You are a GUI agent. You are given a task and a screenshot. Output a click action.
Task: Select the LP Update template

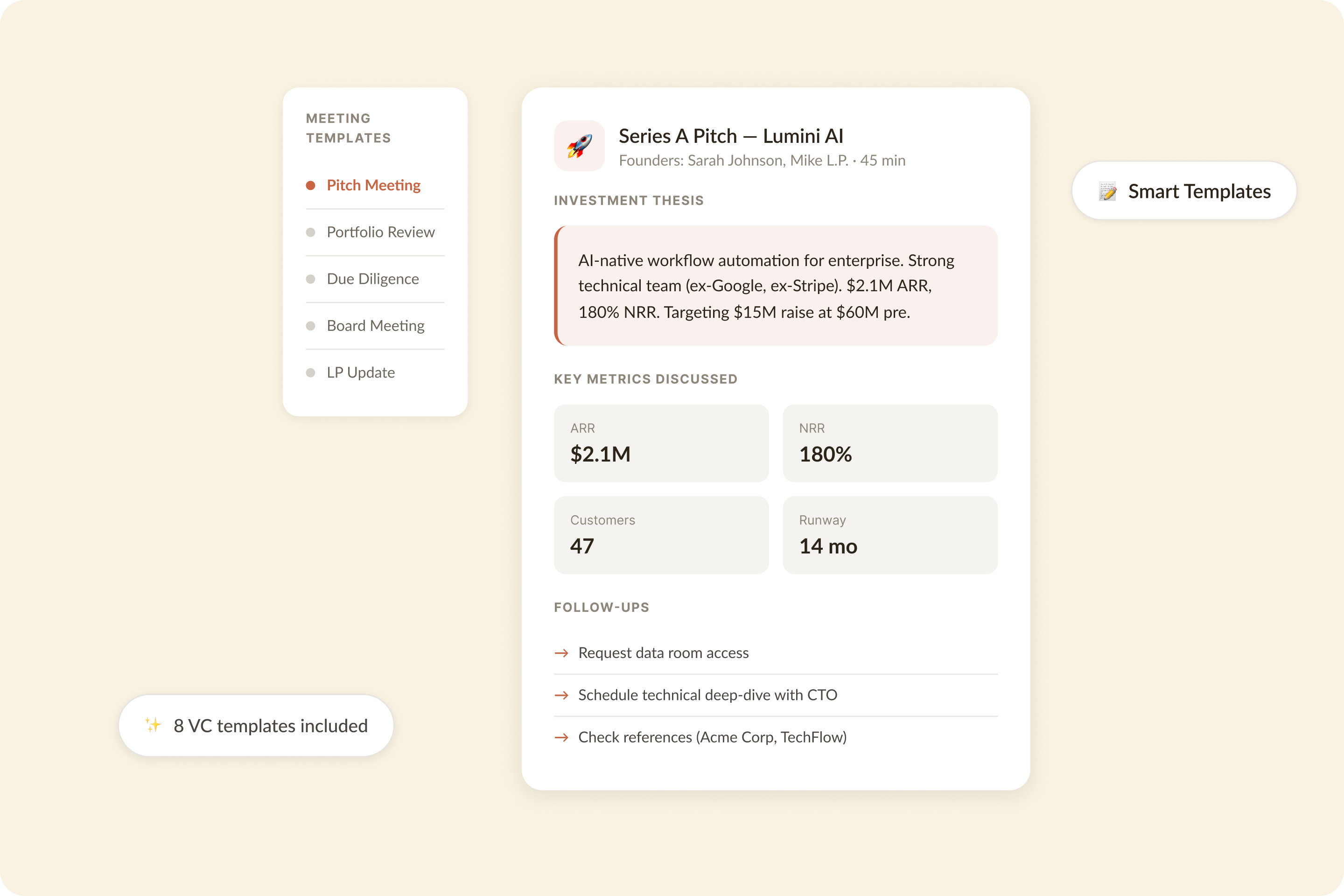click(361, 372)
